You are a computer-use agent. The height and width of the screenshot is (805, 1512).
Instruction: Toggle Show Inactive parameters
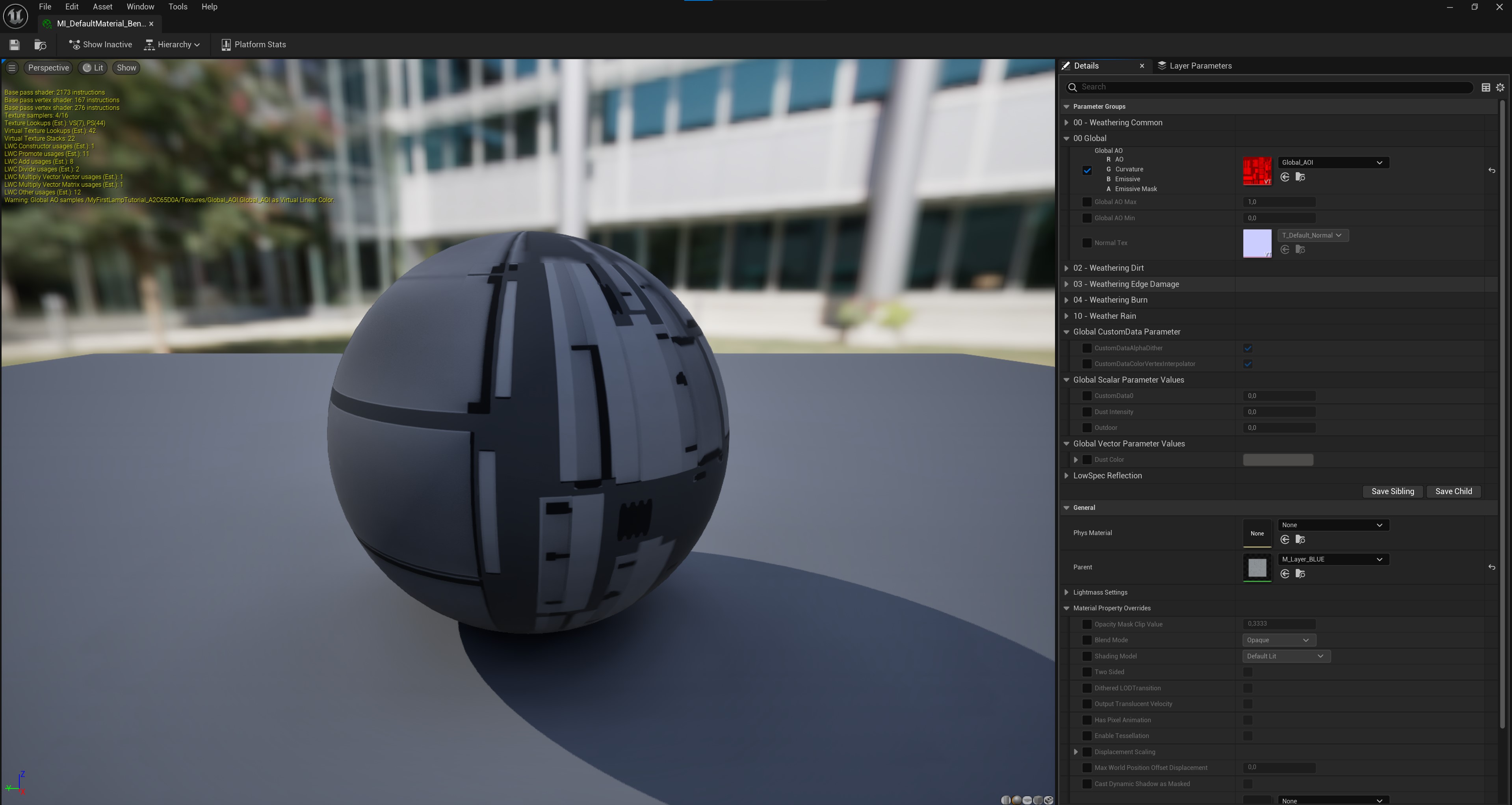[100, 45]
